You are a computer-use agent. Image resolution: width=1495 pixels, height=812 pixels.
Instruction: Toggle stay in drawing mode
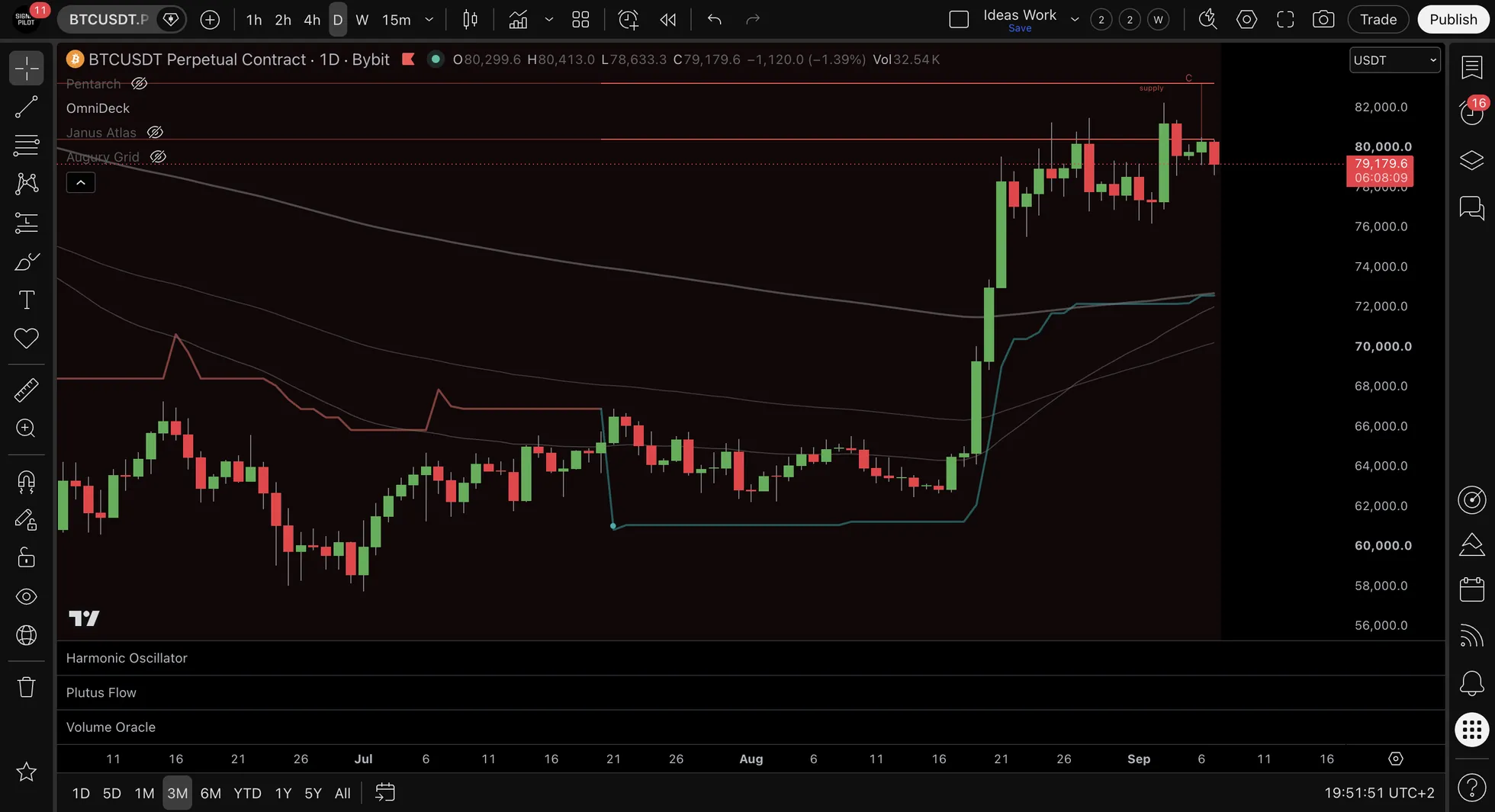coord(26,520)
